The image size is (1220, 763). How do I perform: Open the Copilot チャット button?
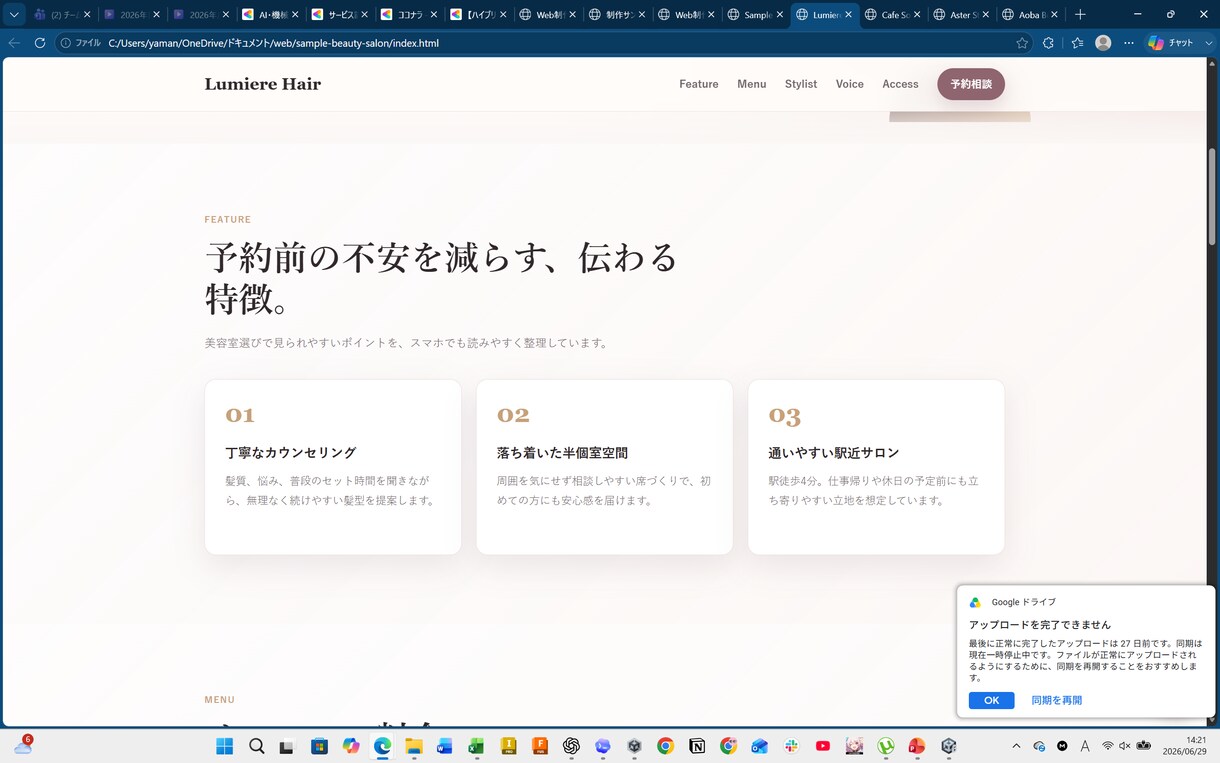(1171, 43)
